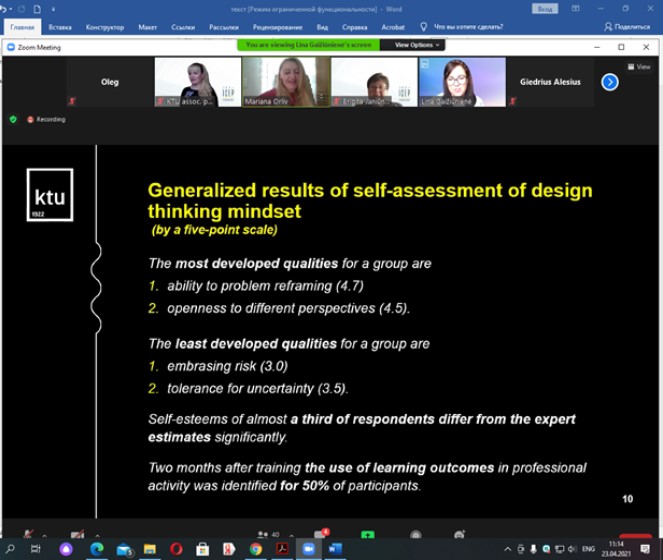
Task: Click the Chat icon with notification badge
Action: pyautogui.click(x=323, y=535)
